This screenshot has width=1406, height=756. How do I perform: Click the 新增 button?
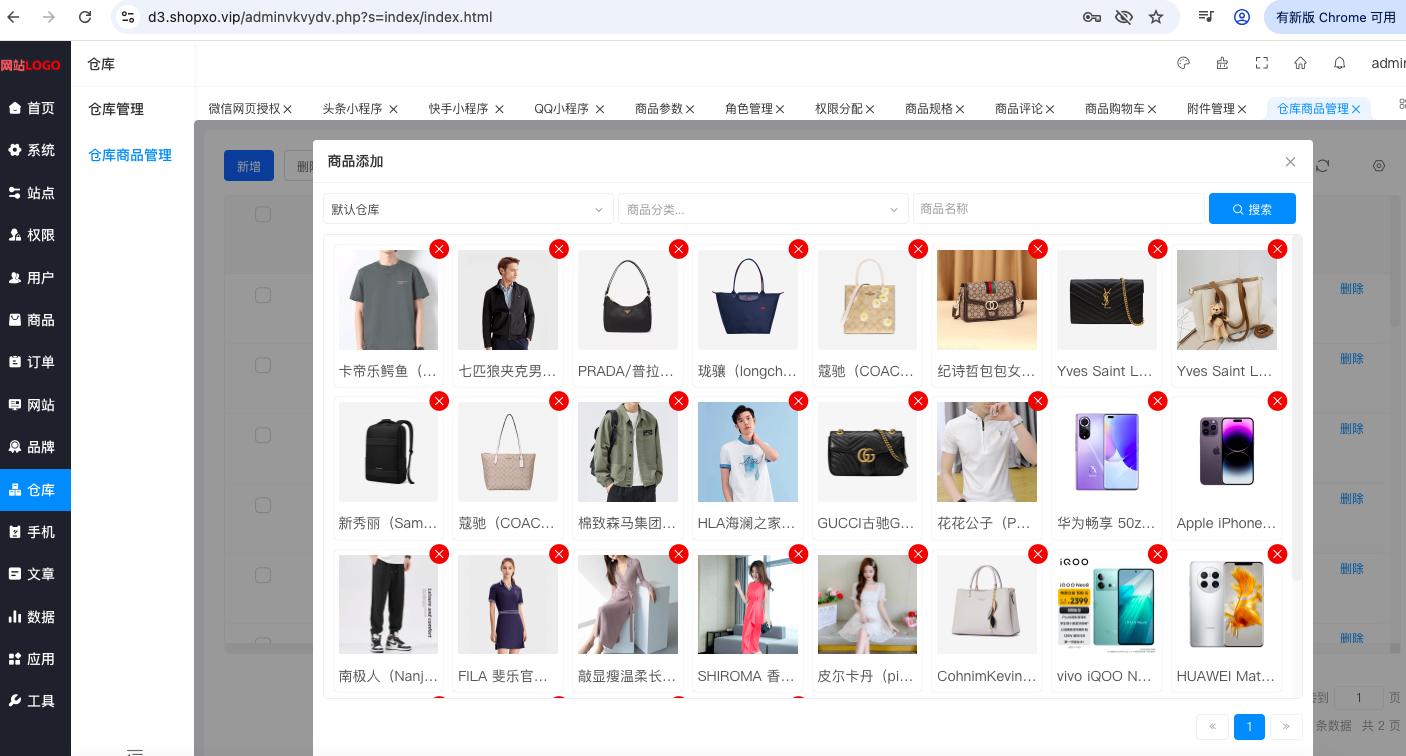pos(249,166)
